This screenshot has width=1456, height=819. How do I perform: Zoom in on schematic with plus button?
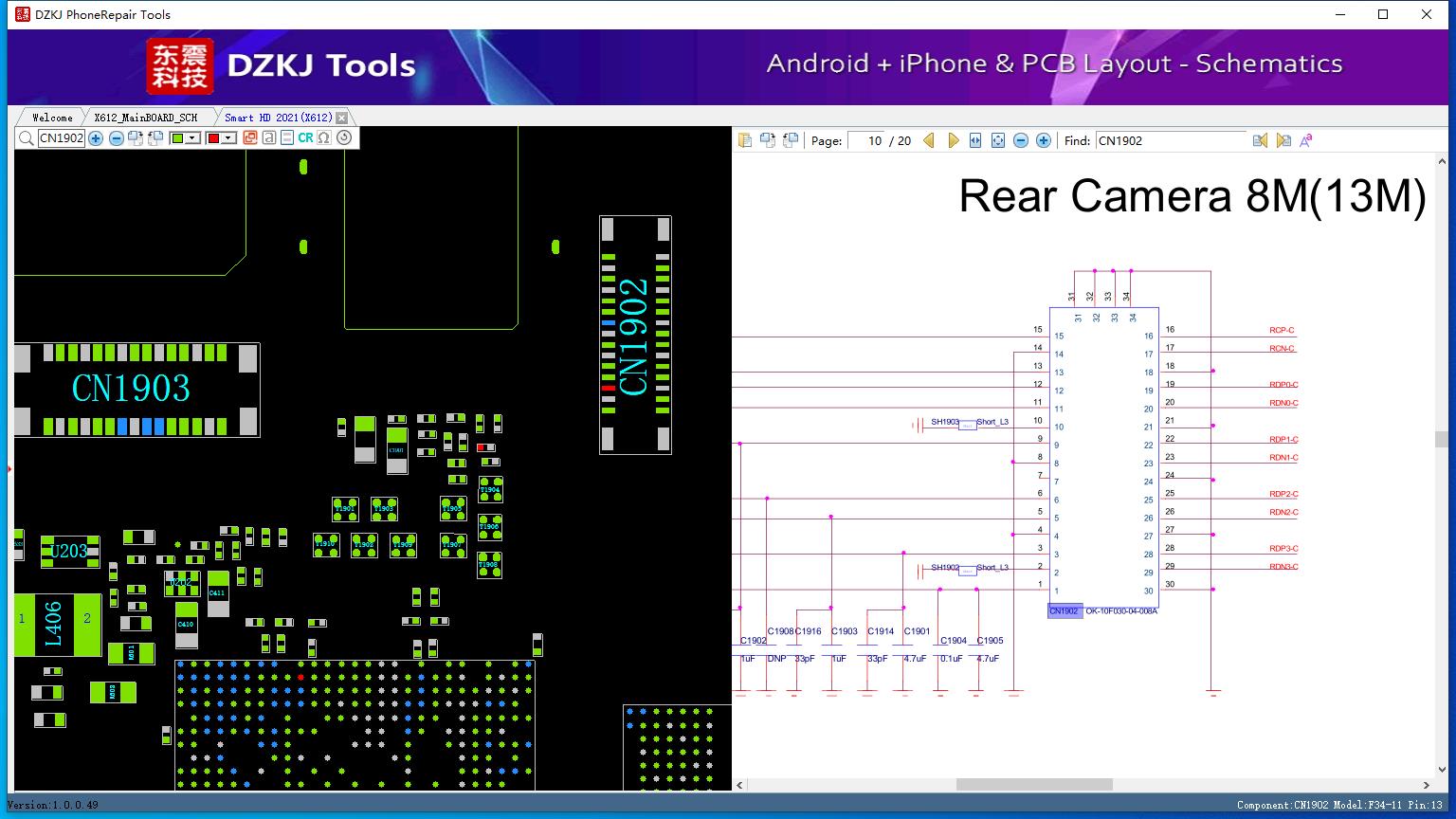pos(1044,140)
